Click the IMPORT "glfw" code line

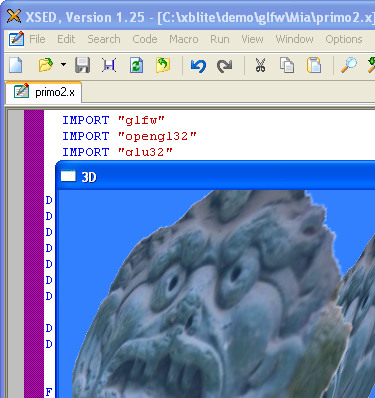coord(113,120)
